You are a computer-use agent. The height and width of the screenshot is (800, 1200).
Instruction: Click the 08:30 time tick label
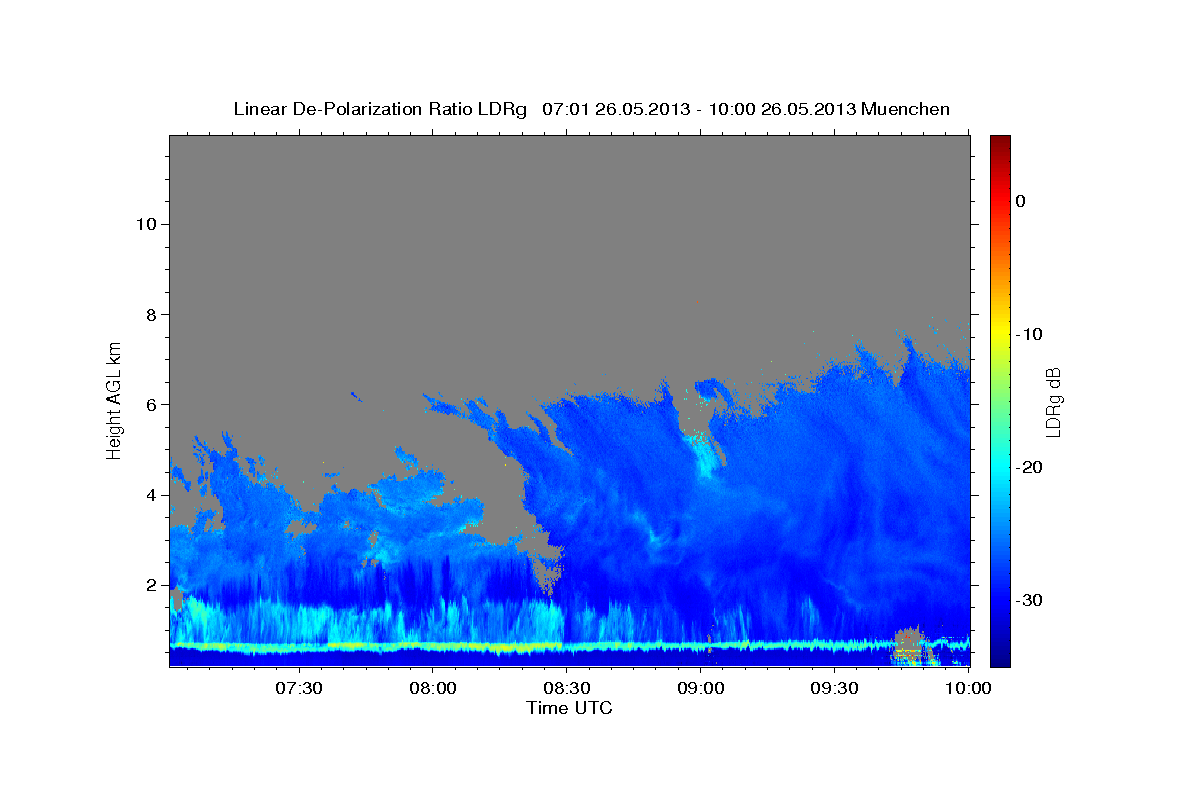coord(566,689)
